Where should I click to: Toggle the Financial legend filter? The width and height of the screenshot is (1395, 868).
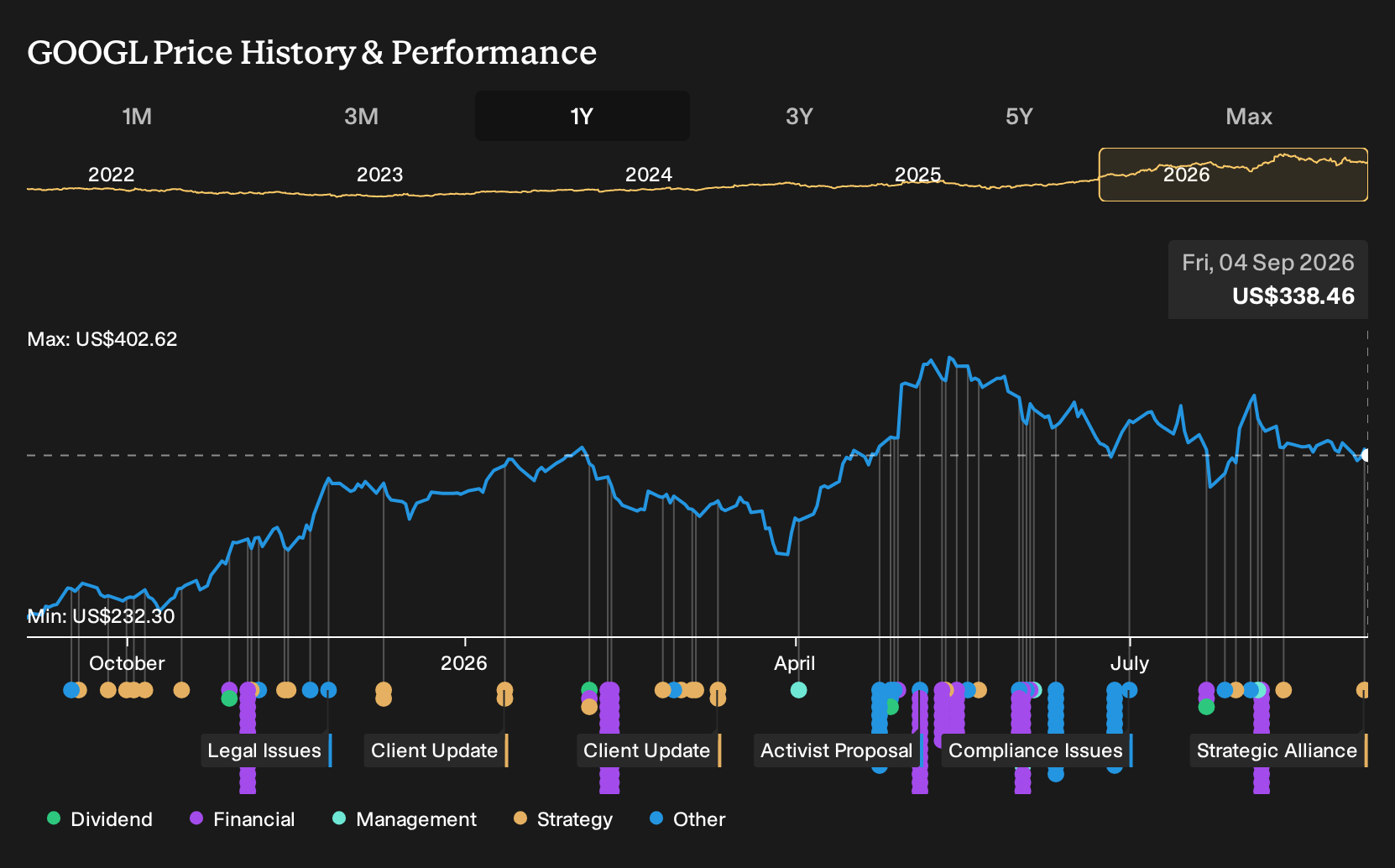243,819
